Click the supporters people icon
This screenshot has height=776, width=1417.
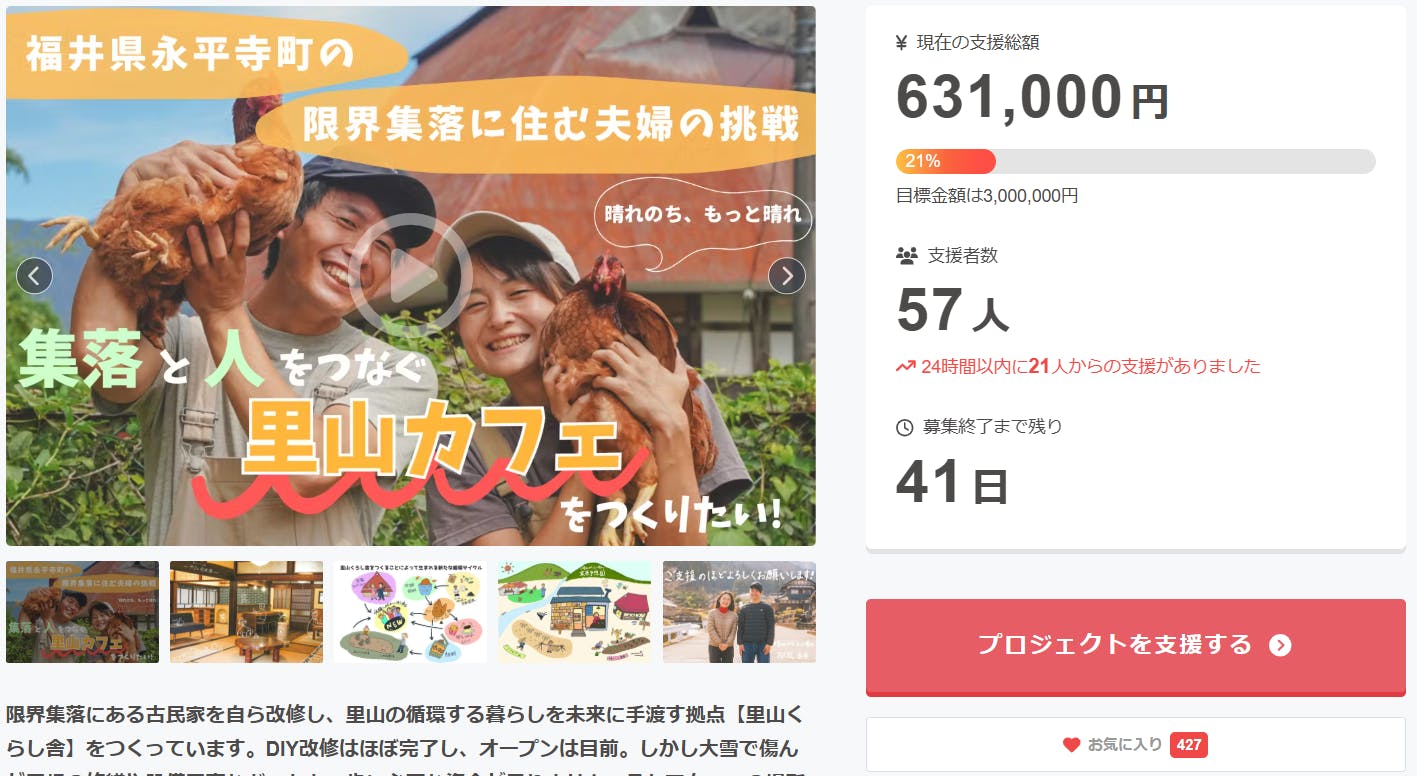click(906, 256)
